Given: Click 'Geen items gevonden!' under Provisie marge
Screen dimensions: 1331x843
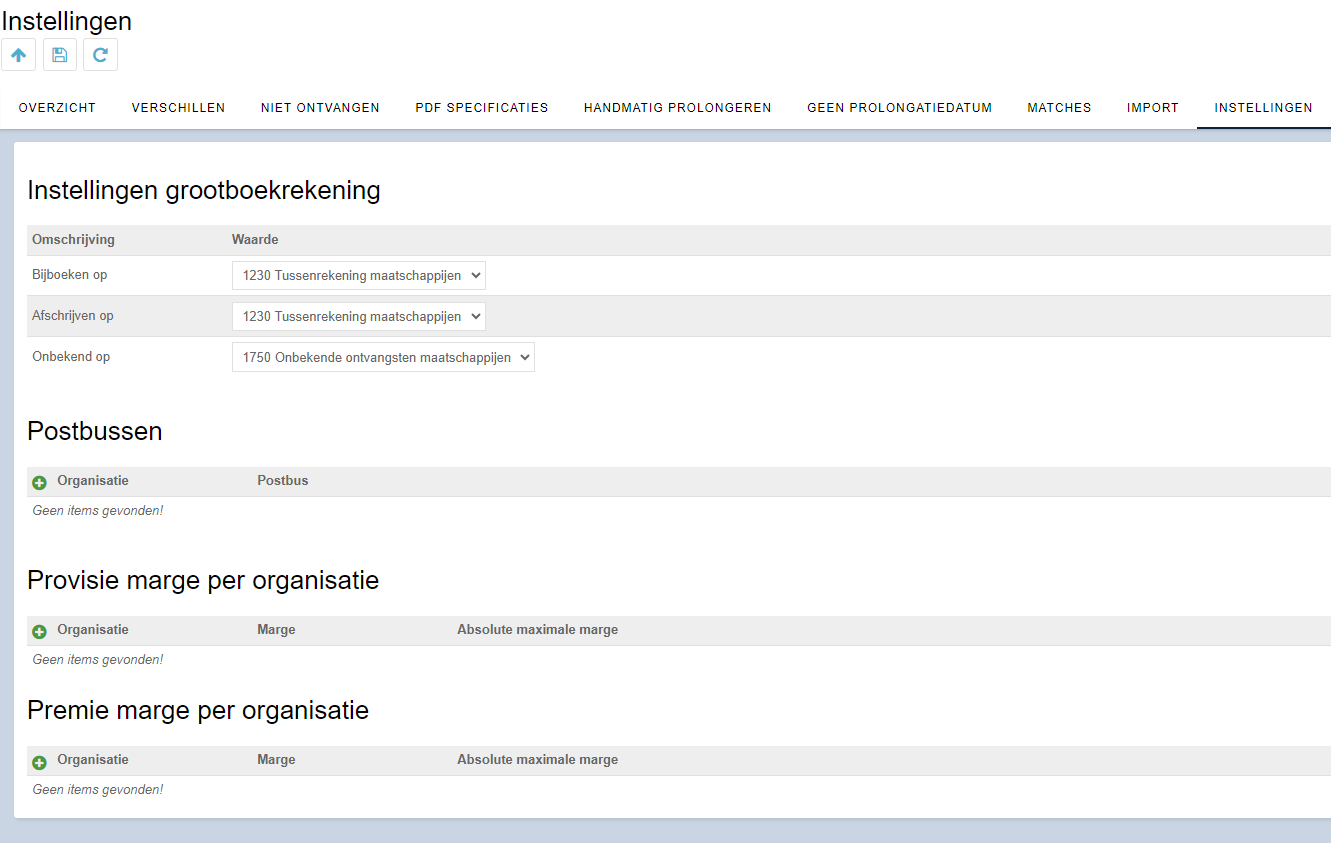Looking at the screenshot, I should (x=98, y=660).
